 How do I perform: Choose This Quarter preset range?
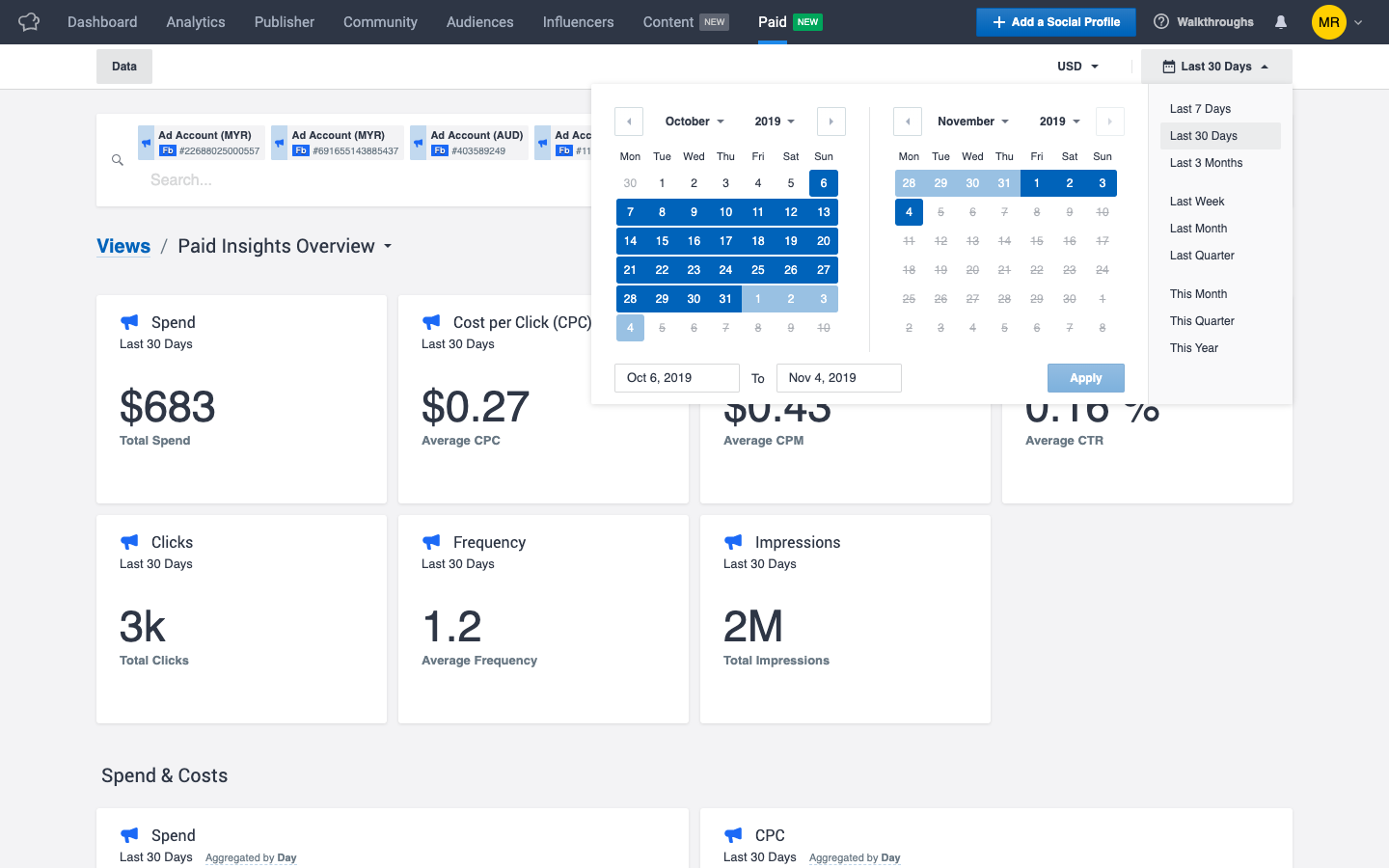click(1202, 321)
